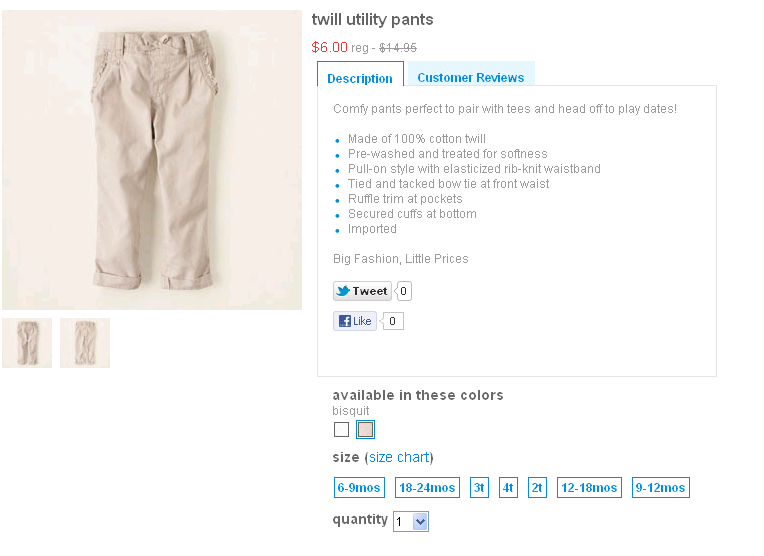Viewport: 764px width, 556px height.
Task: Select the bisquit beige color swatch
Action: coord(366,430)
